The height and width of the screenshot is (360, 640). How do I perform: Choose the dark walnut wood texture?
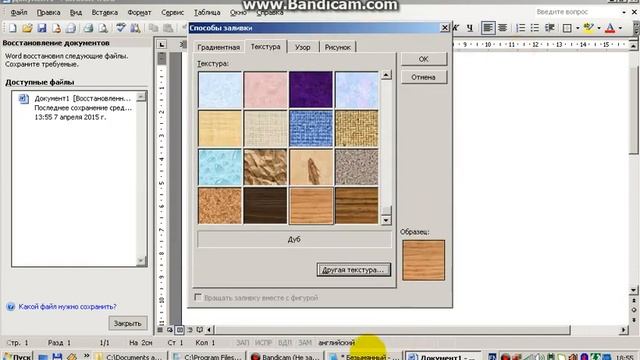point(265,206)
